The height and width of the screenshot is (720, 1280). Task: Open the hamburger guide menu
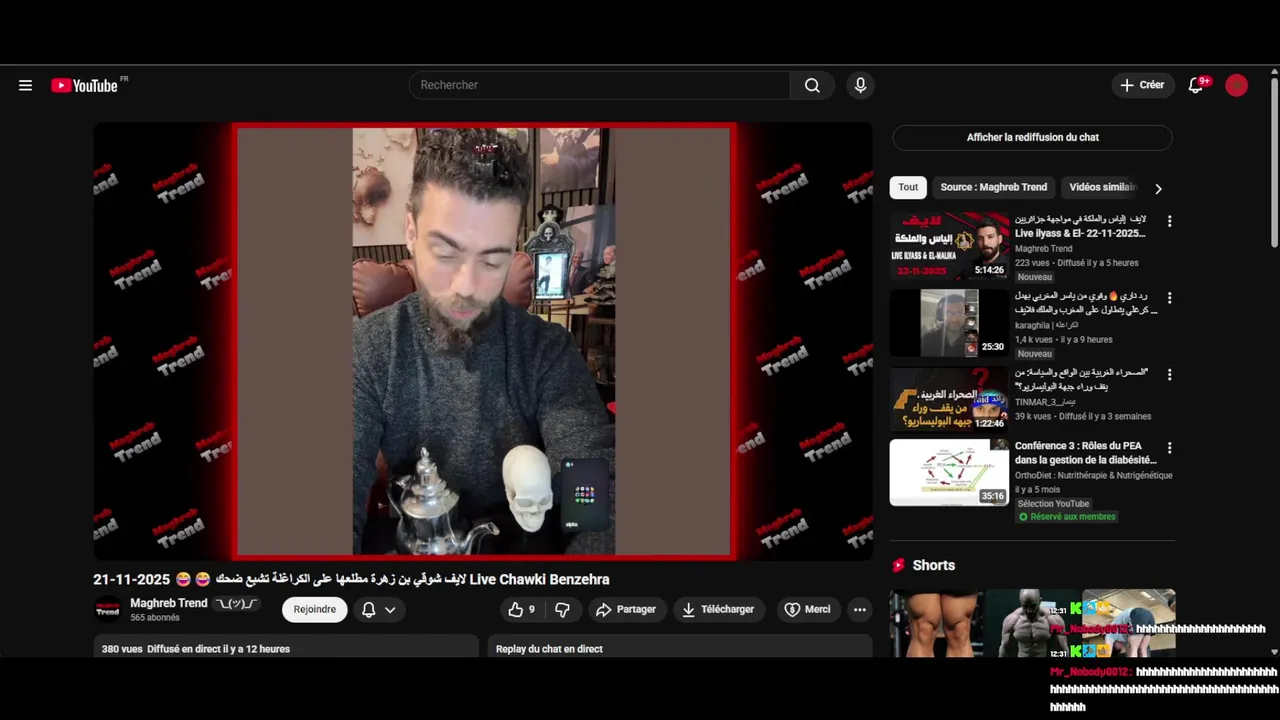point(25,86)
